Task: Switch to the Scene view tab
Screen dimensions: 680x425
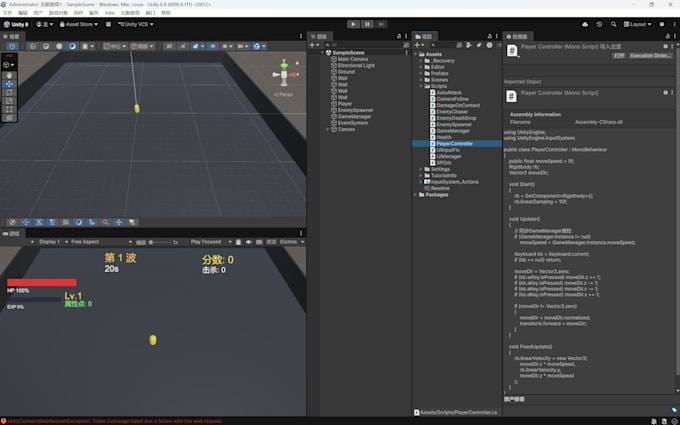Action: click(x=11, y=36)
